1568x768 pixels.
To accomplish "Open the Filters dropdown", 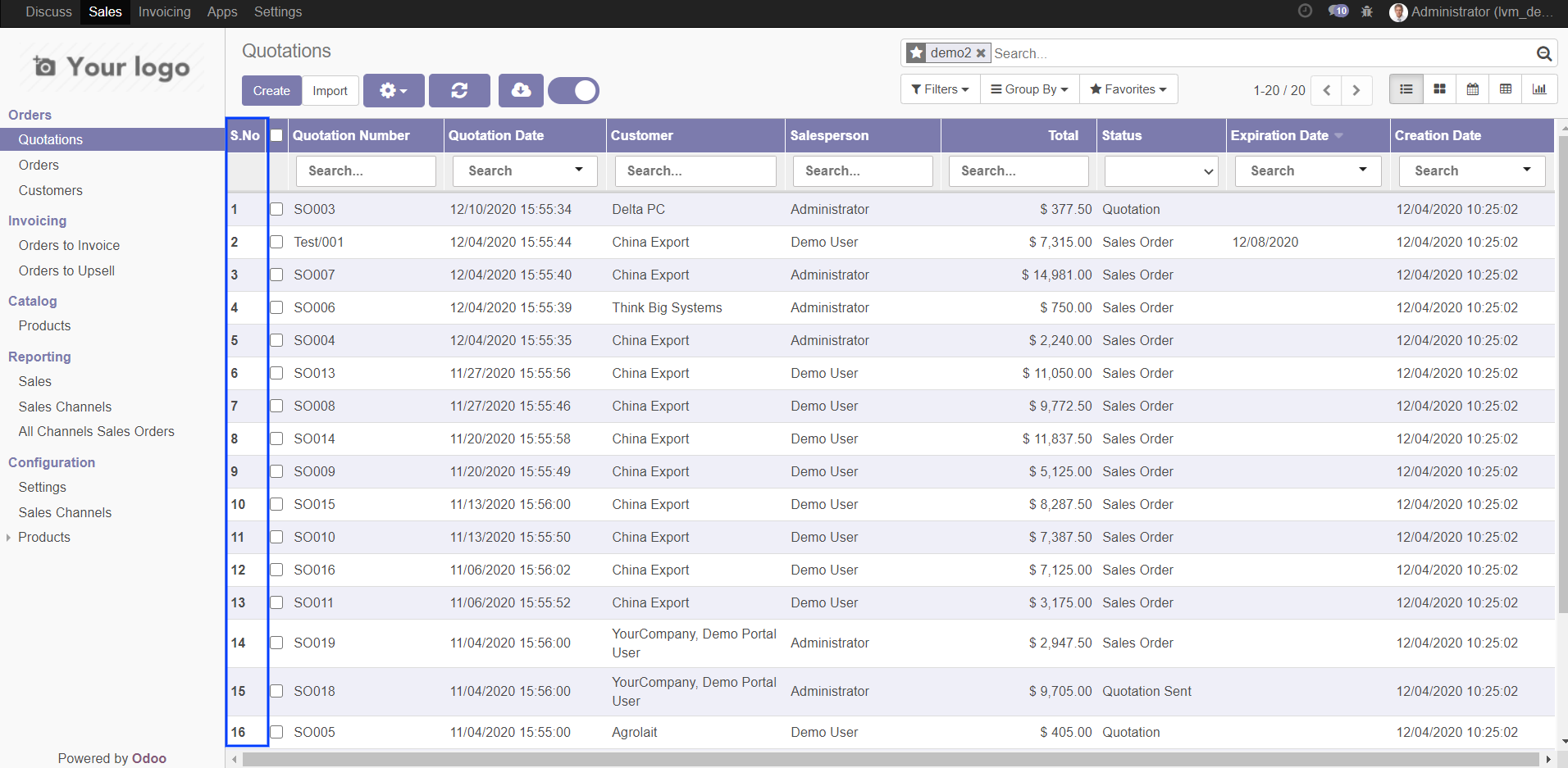I will click(x=940, y=89).
